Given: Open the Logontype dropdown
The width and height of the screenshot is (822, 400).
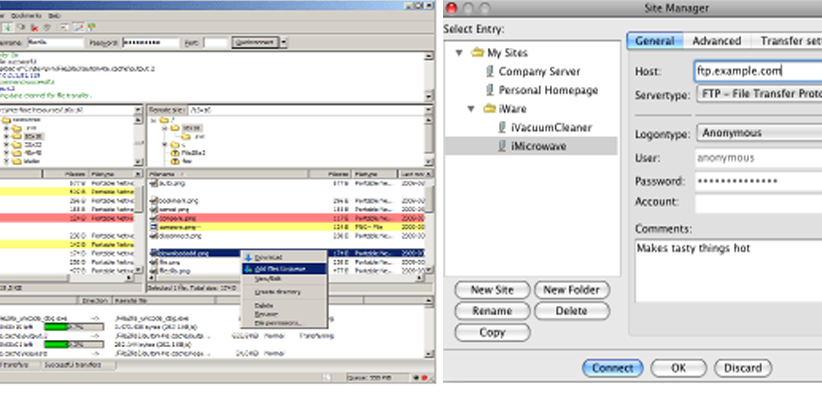Looking at the screenshot, I should click(x=758, y=133).
